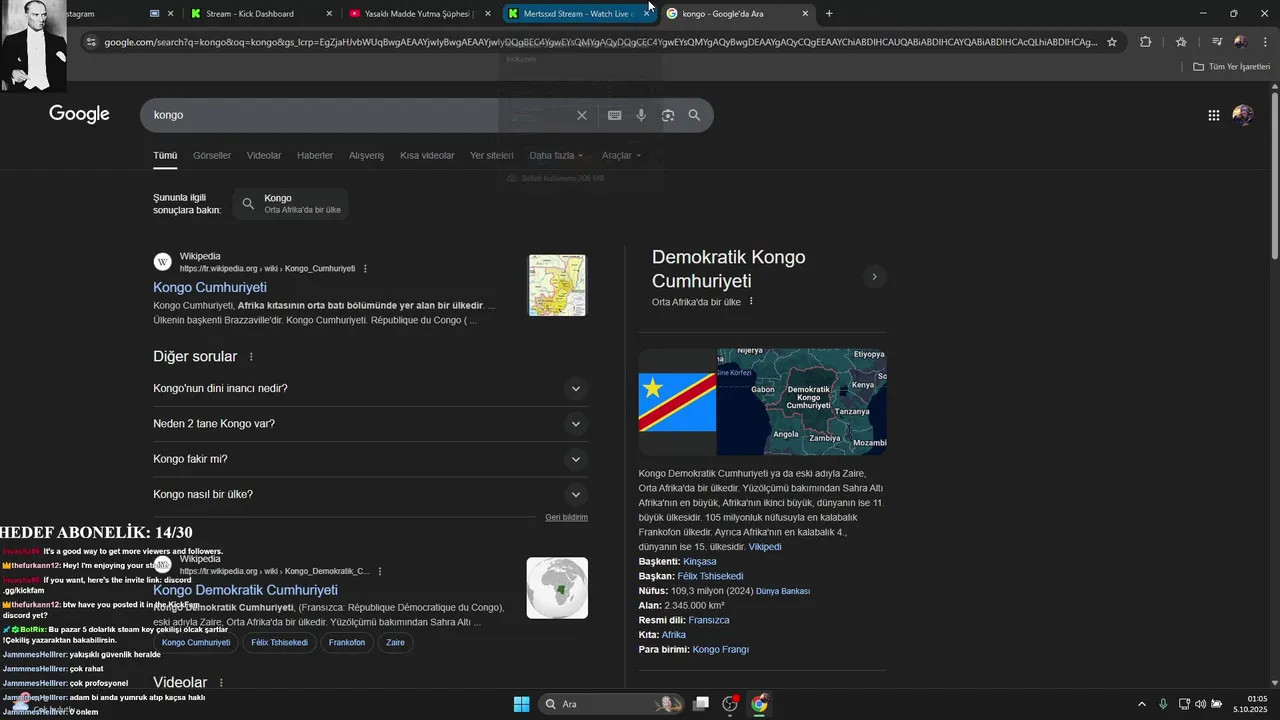Viewport: 1280px width, 720px height.
Task: Click in the Google search input field
Action: tap(360, 115)
